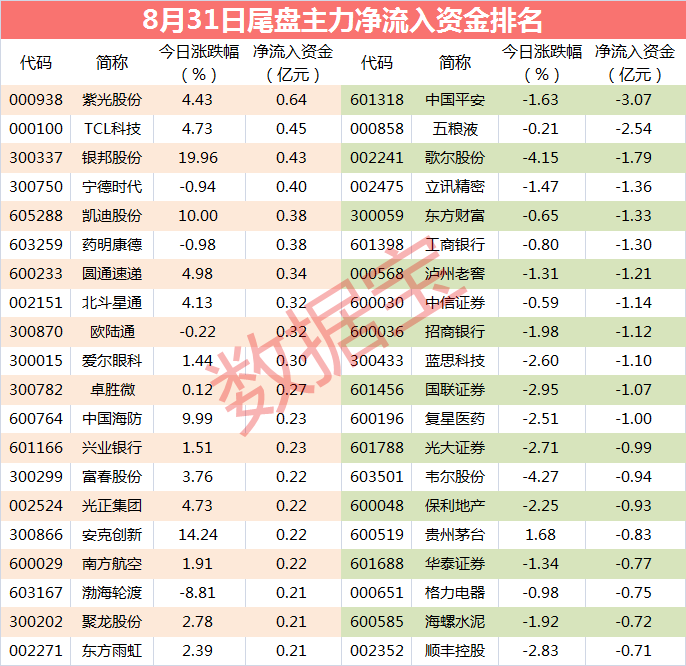Click the 14.24 change value for 安克创新

pyautogui.click(x=198, y=535)
